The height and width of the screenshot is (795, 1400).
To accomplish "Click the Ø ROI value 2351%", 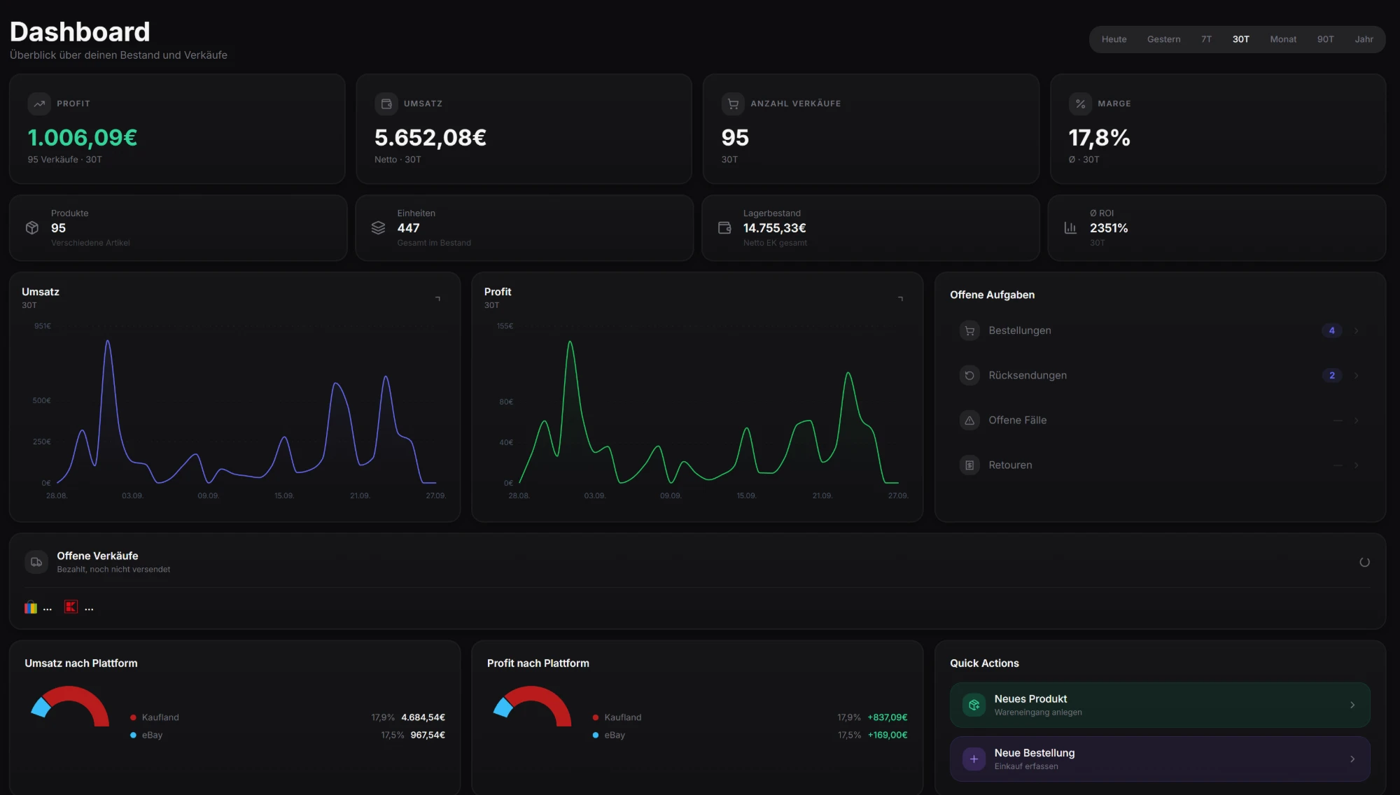I will point(1109,228).
